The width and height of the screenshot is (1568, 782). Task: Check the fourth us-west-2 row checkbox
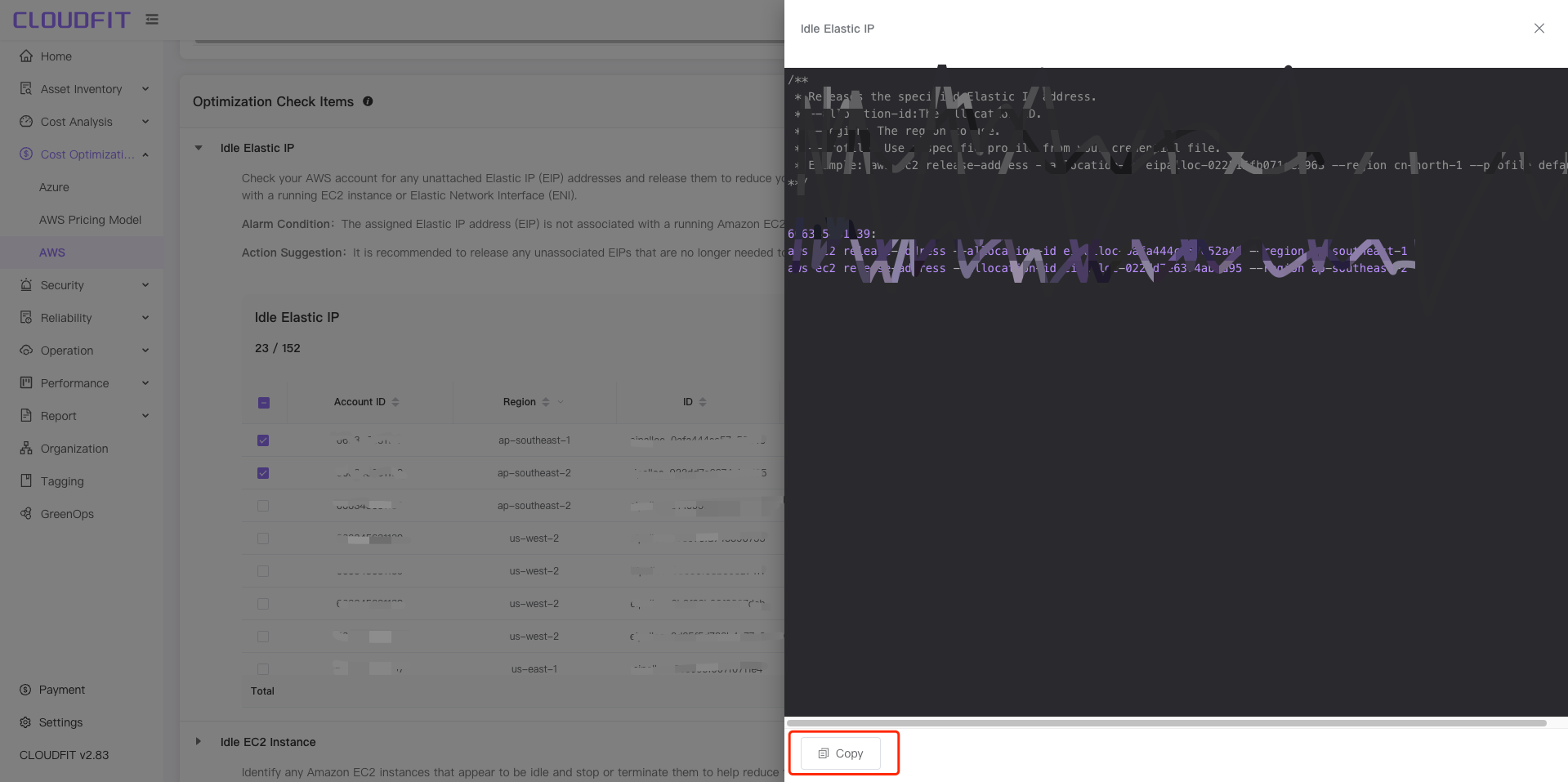pos(263,637)
